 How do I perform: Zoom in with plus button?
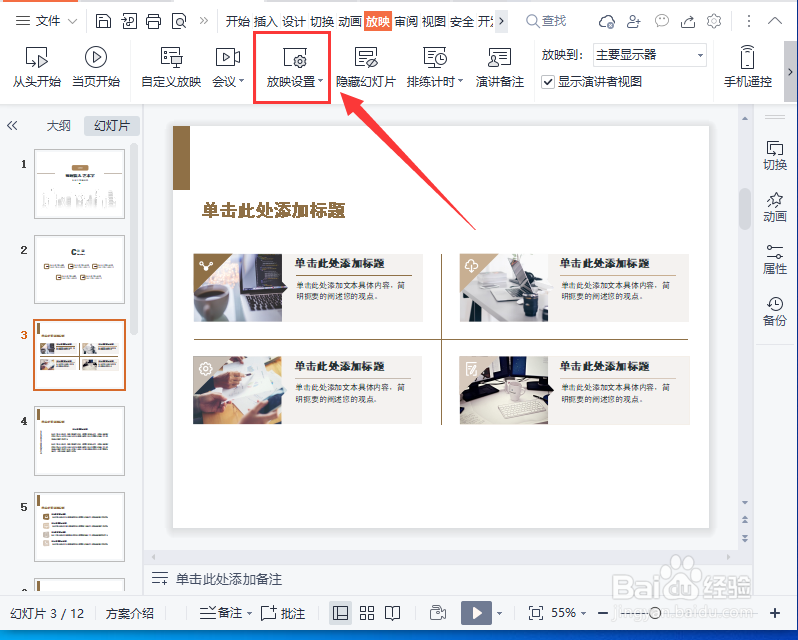coord(775,613)
